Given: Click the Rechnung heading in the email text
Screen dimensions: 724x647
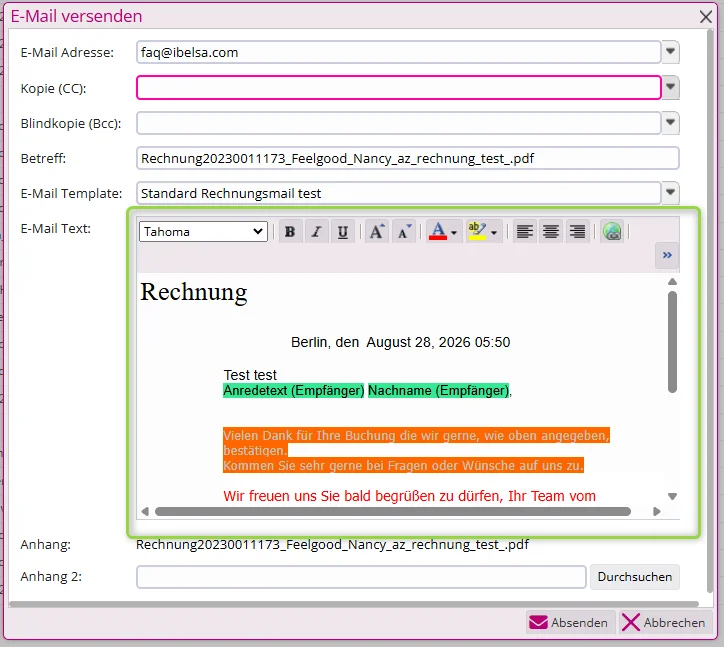Looking at the screenshot, I should click(193, 292).
